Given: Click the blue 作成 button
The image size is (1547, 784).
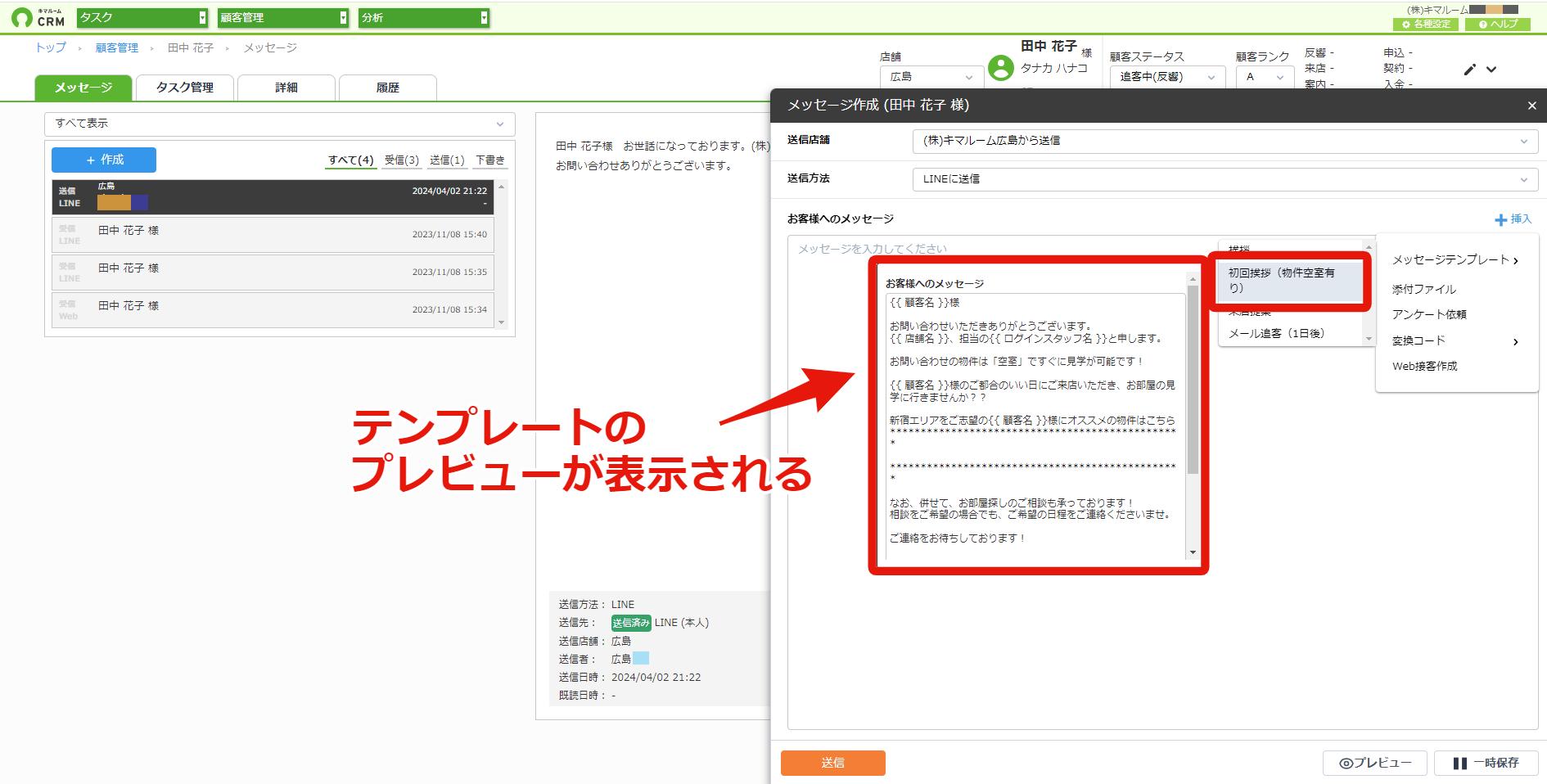Looking at the screenshot, I should coord(104,160).
